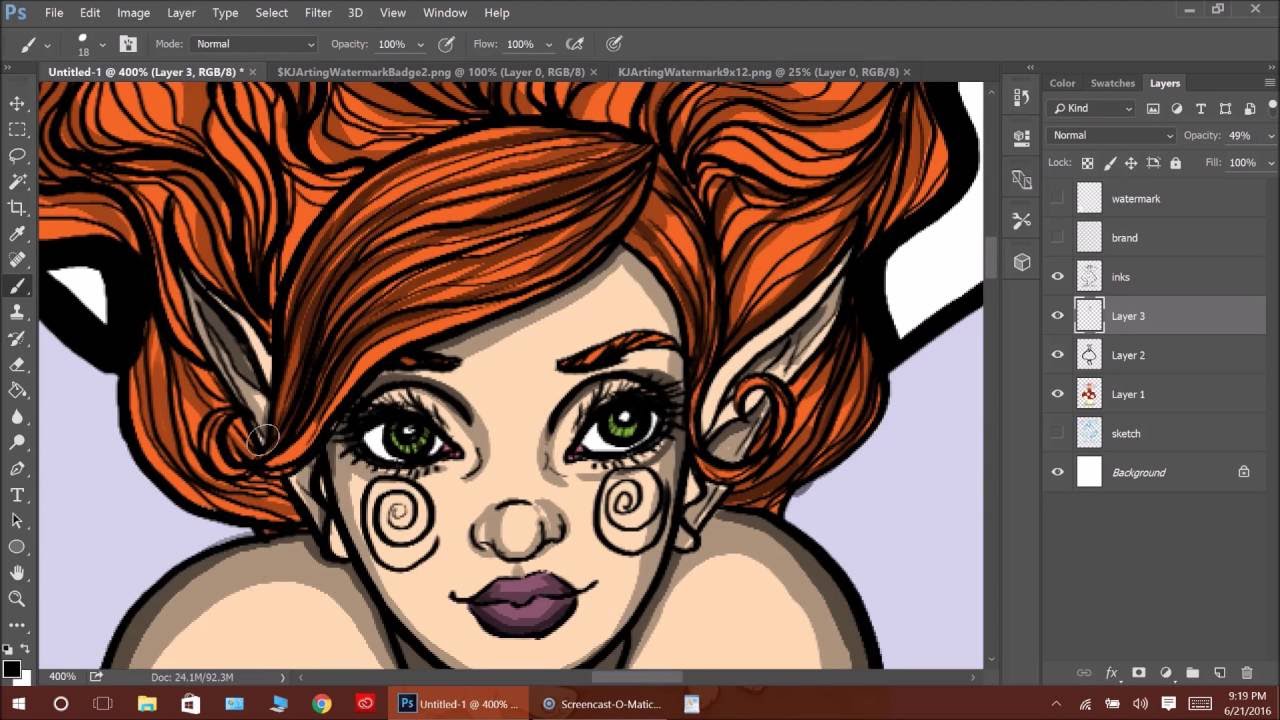Switch to the Color tab
This screenshot has height=720, width=1280.
1062,83
